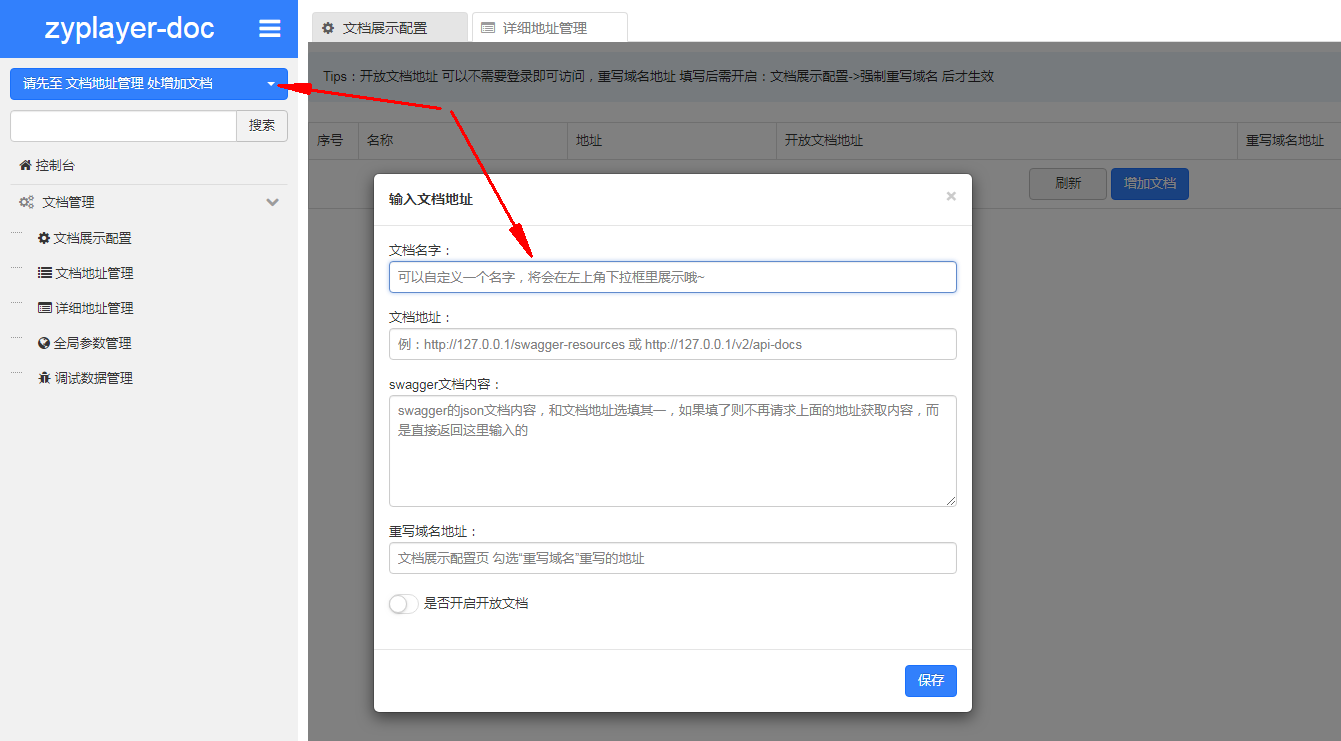
Task: Collapse the 文档管理 menu chevron
Action: click(272, 202)
